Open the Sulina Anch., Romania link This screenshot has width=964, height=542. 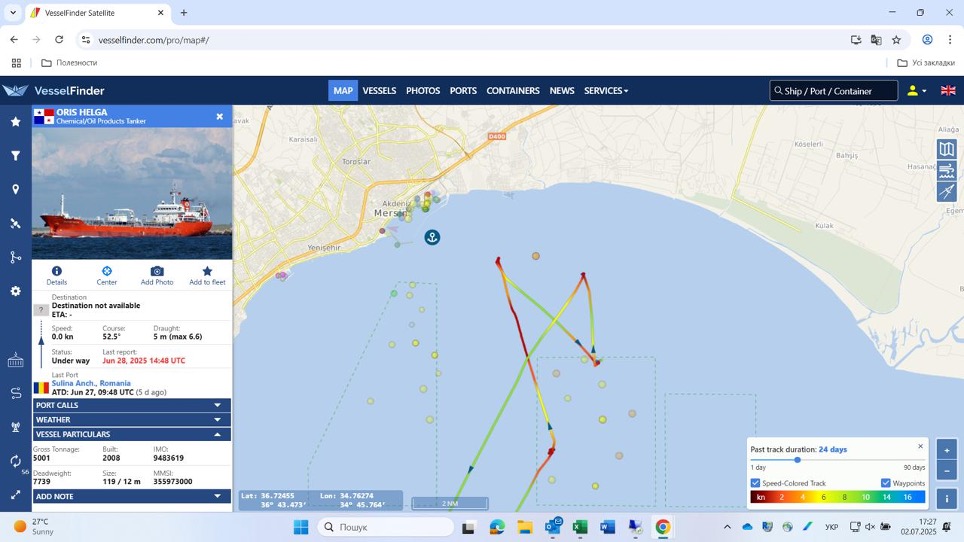91,383
